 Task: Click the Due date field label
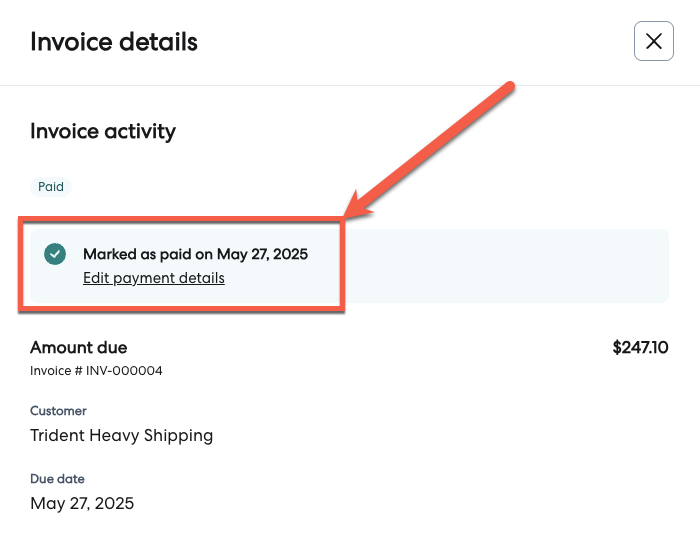click(57, 479)
